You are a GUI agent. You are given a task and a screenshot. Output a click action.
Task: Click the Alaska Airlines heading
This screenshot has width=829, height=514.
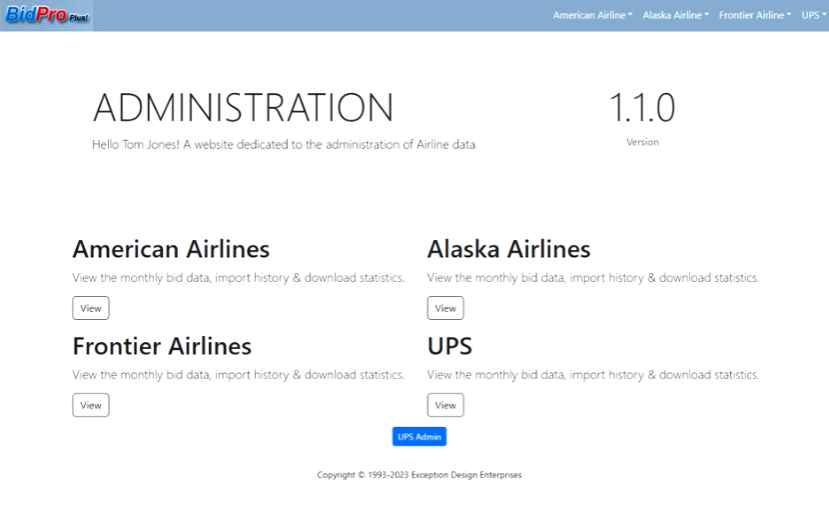point(509,249)
